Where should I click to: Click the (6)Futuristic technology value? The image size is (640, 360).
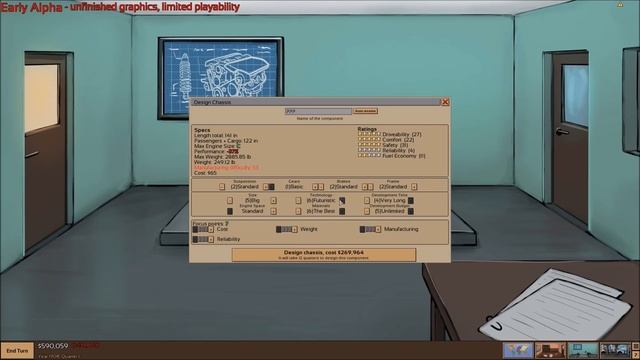click(320, 201)
